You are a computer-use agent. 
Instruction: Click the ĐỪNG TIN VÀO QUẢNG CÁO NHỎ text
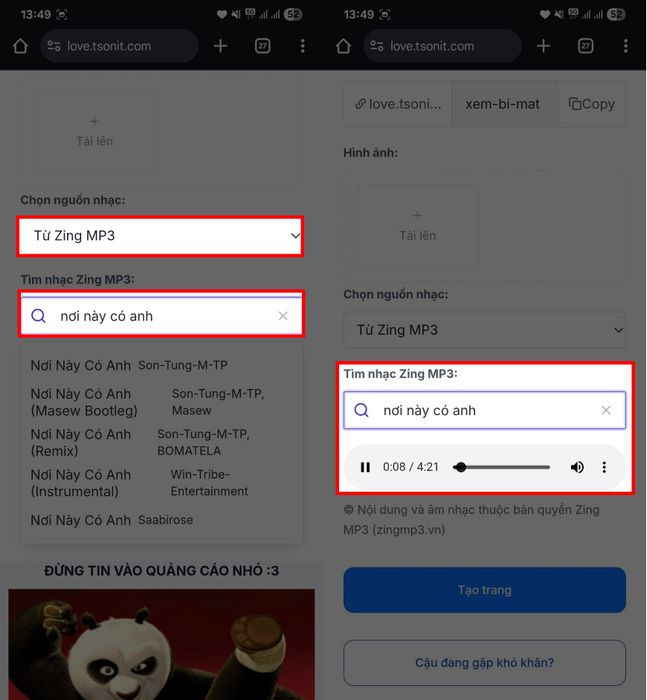161,571
